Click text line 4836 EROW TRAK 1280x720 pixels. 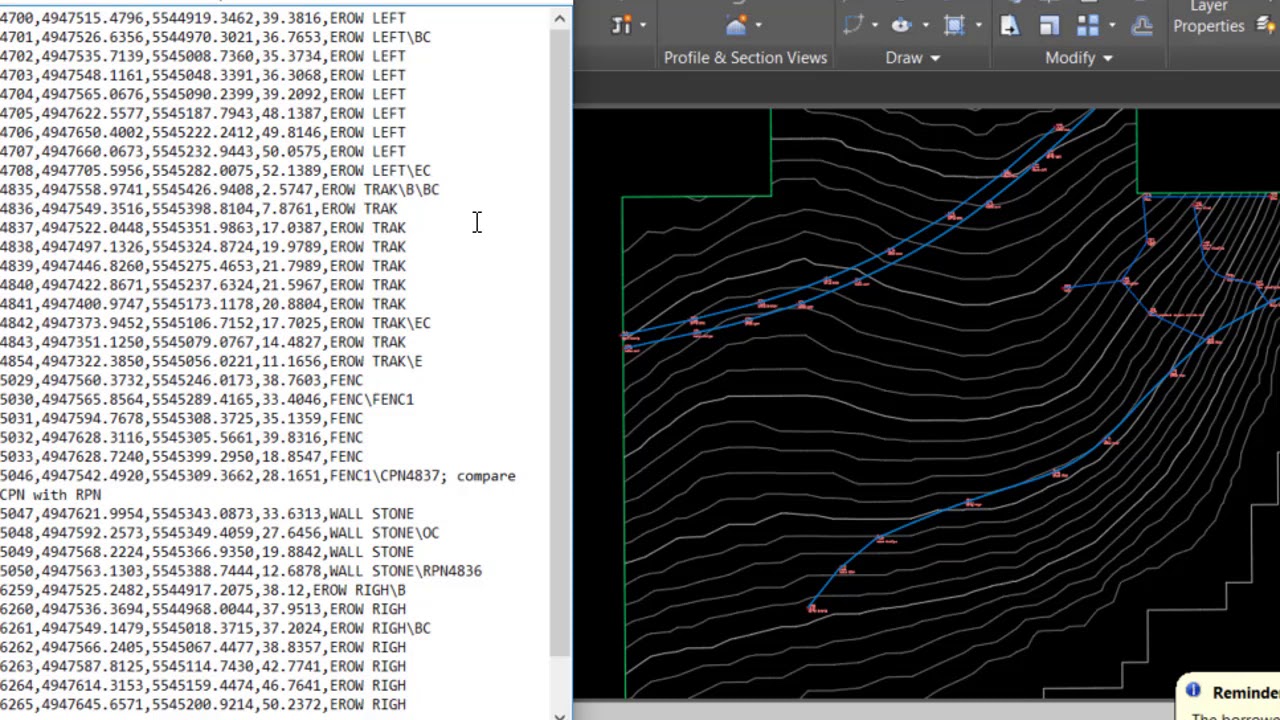[199, 208]
